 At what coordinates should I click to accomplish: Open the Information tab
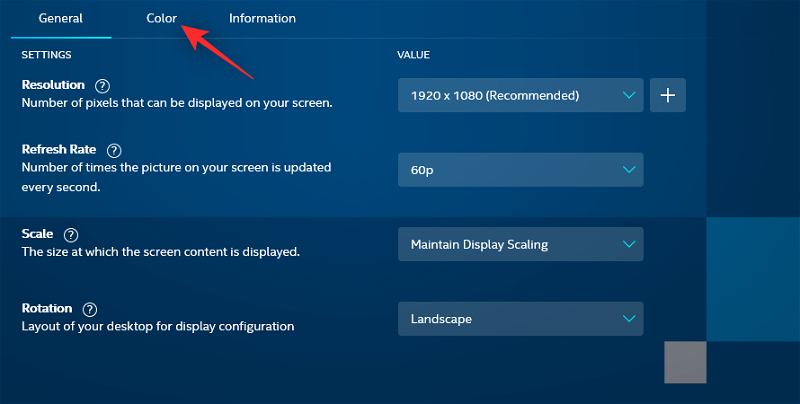pos(262,18)
